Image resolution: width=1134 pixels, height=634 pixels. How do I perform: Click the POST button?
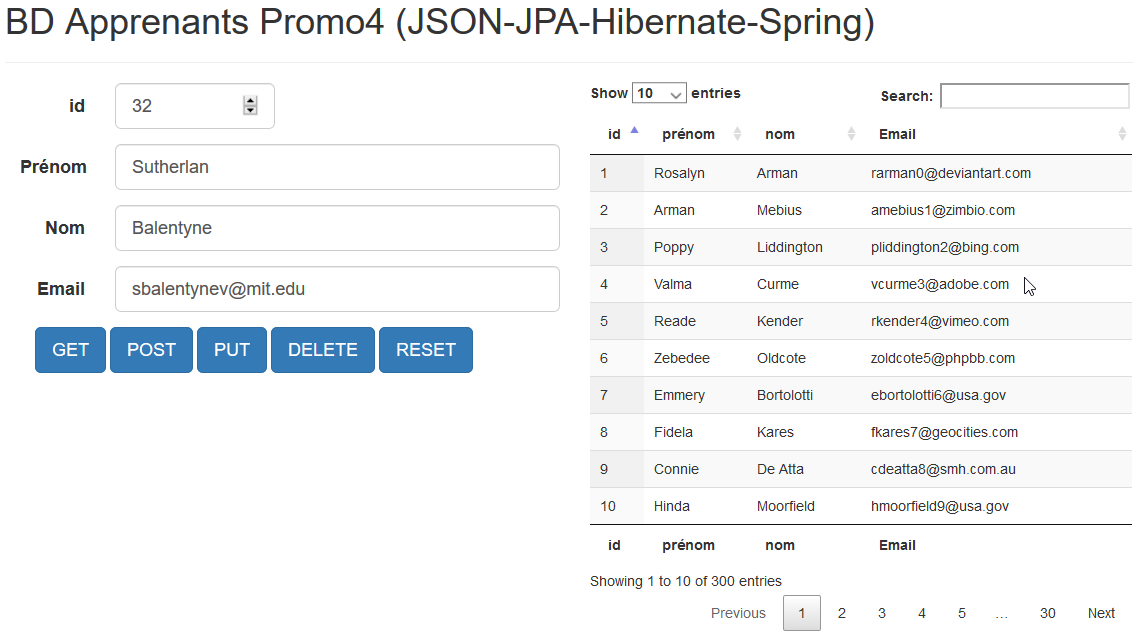point(151,349)
